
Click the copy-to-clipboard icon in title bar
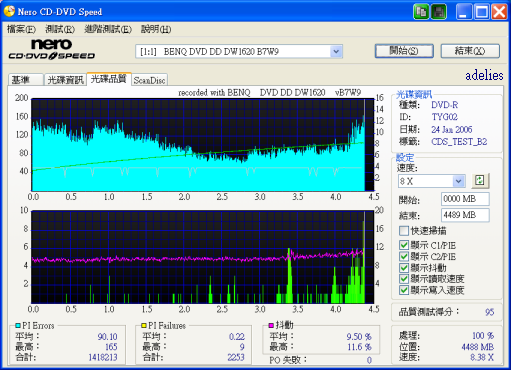421,12
